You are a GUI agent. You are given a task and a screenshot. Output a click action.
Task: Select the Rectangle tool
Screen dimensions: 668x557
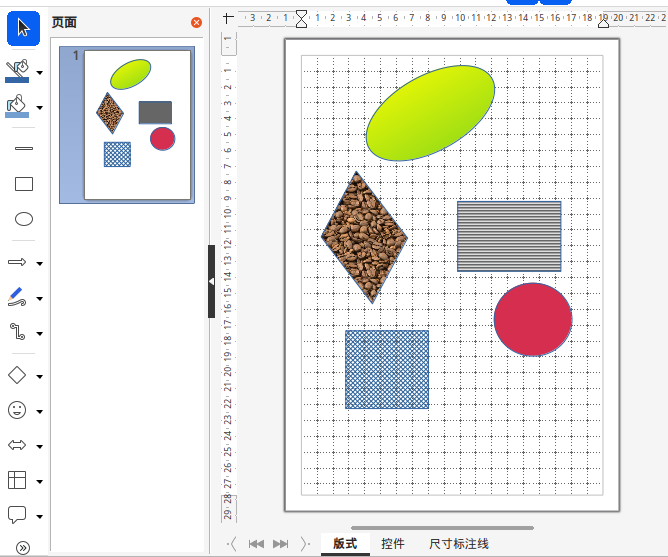24,184
